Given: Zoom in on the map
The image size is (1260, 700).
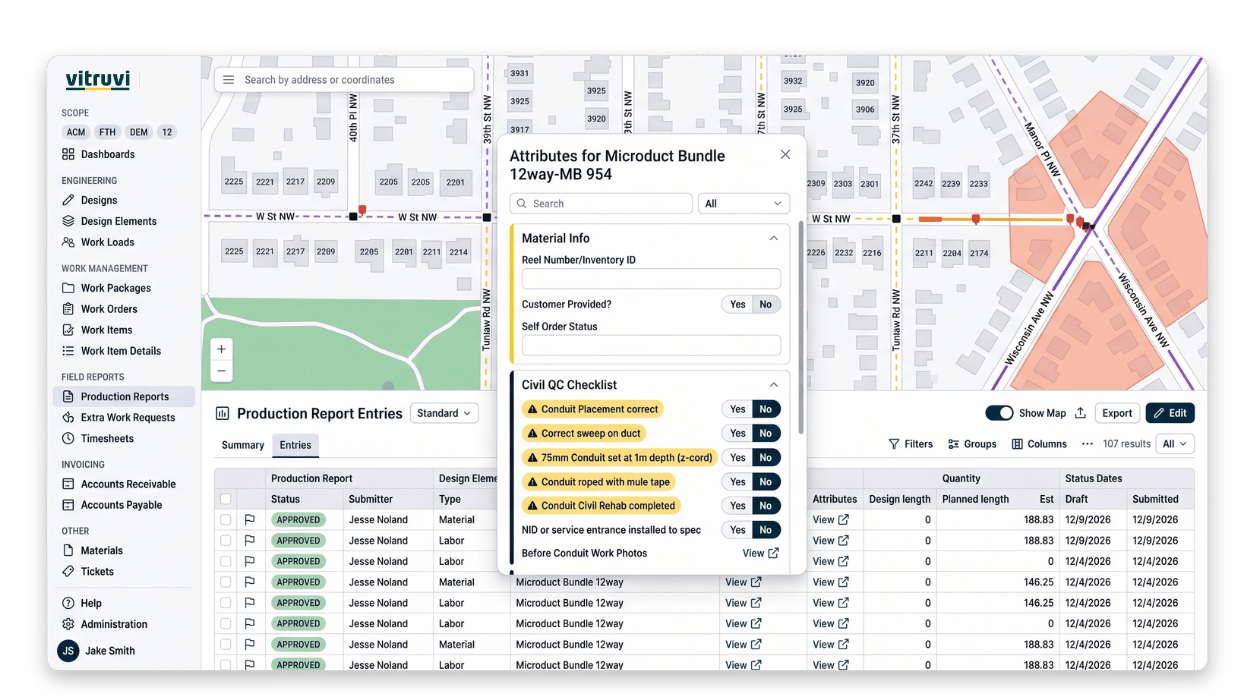Looking at the screenshot, I should pos(221,349).
